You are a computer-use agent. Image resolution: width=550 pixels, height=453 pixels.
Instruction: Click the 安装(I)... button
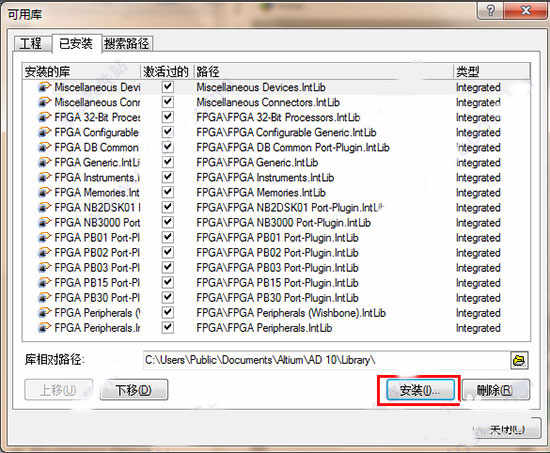tap(420, 390)
